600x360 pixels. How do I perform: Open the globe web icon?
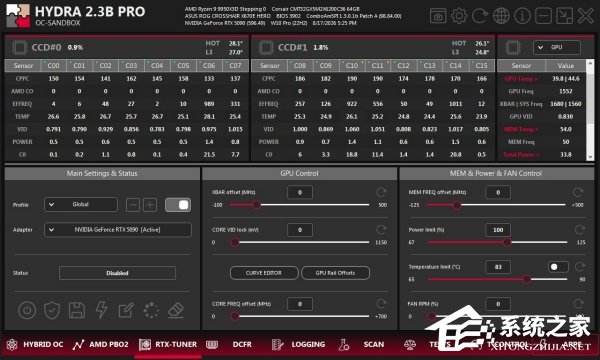coord(501,16)
